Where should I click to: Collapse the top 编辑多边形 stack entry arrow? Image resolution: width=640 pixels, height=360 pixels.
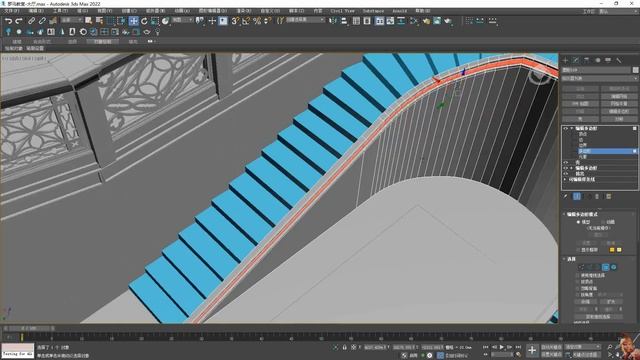(571, 128)
